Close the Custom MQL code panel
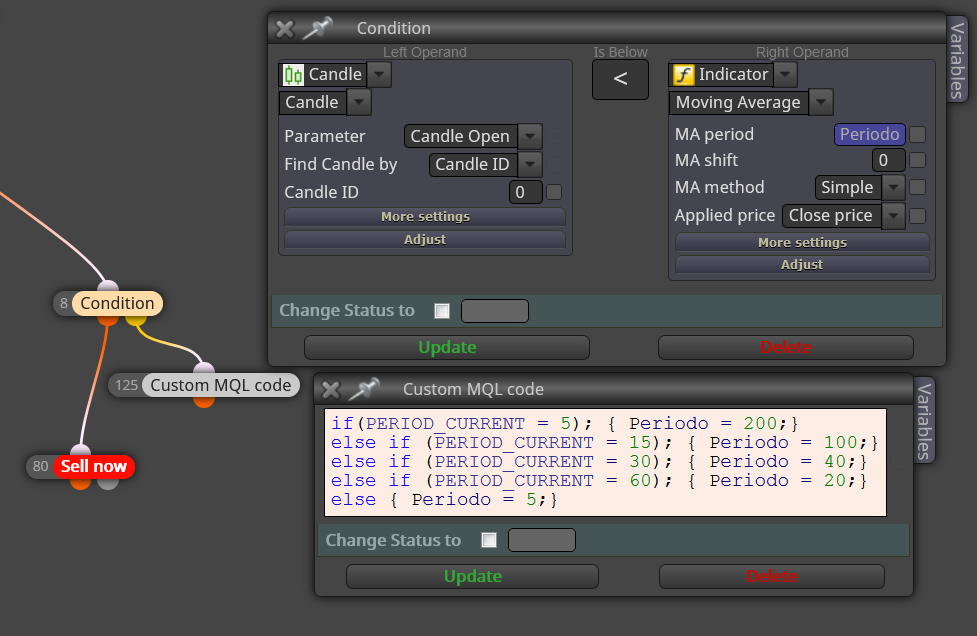The width and height of the screenshot is (977, 636). (x=331, y=390)
